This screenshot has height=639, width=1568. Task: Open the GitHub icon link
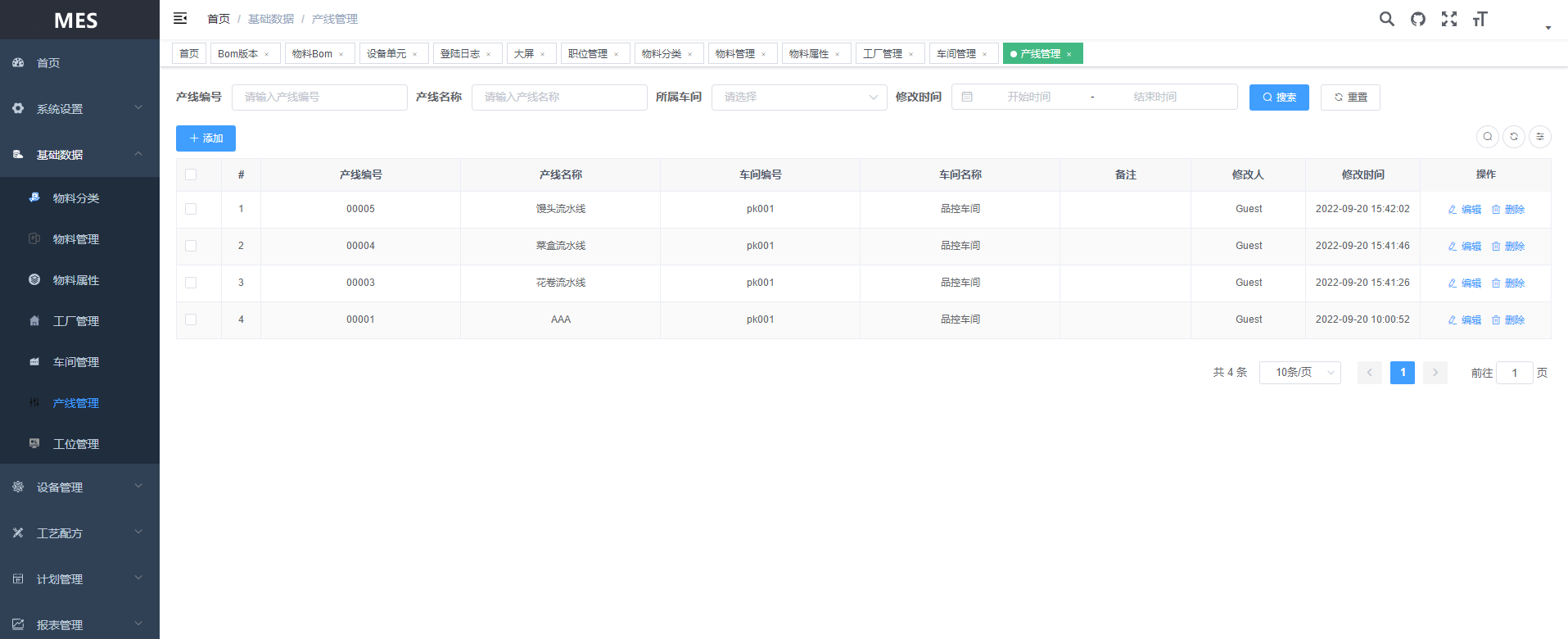click(x=1417, y=19)
